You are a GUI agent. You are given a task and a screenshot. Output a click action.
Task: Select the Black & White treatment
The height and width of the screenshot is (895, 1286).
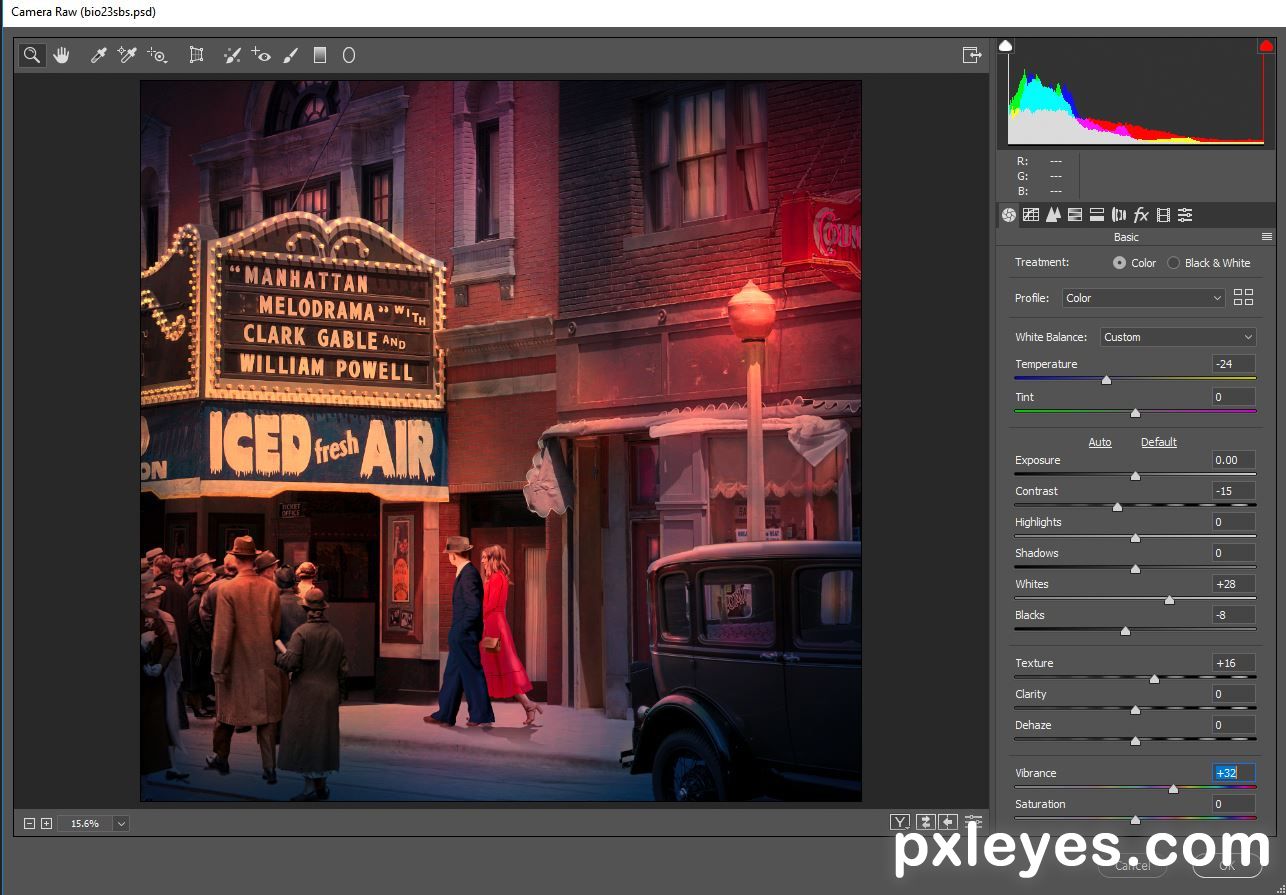pyautogui.click(x=1174, y=263)
